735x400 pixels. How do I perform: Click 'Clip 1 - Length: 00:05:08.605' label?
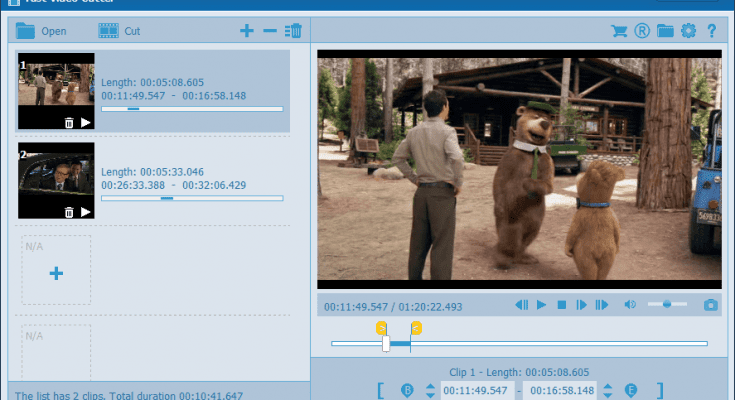[519, 372]
